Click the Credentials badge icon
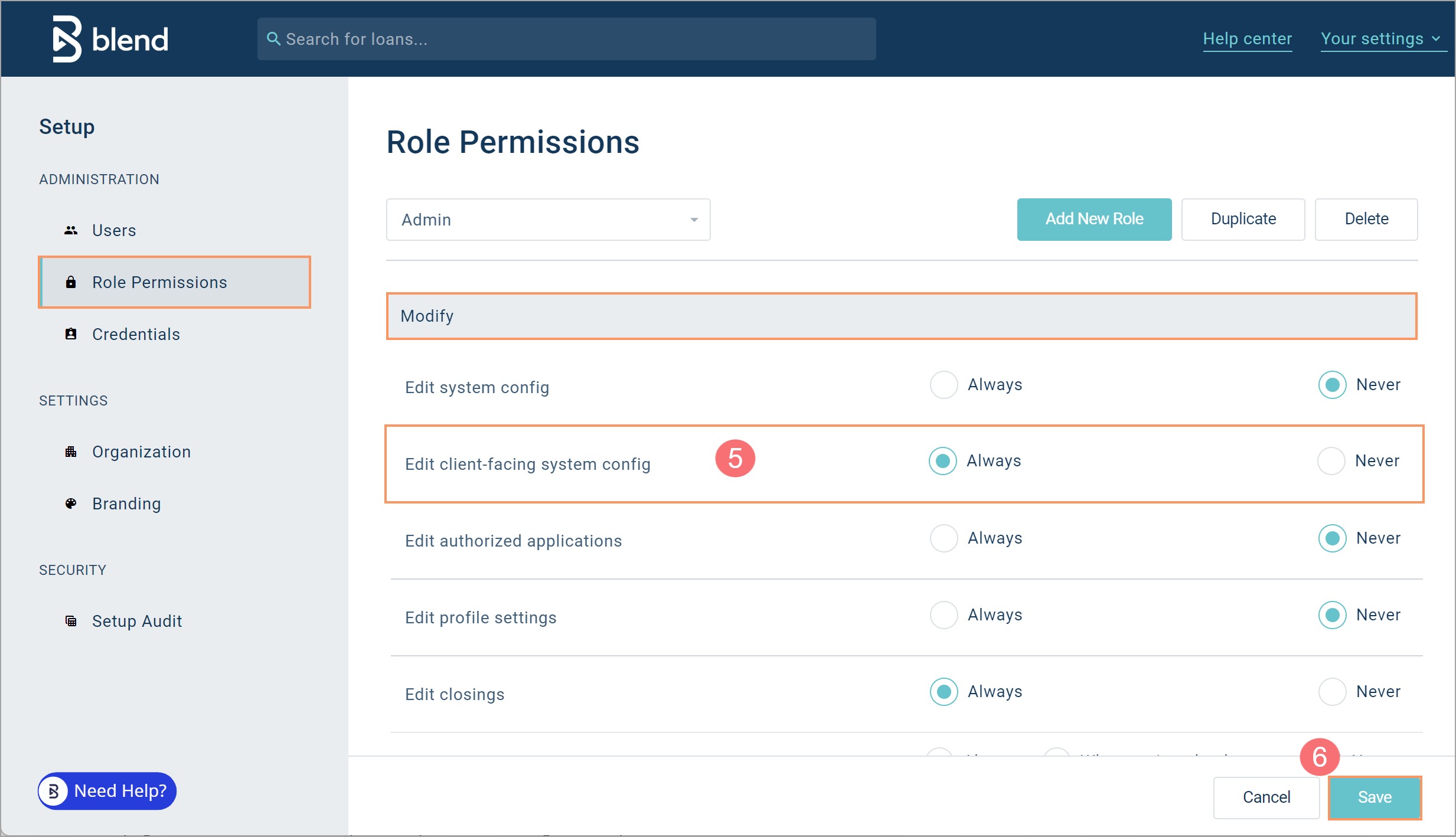This screenshot has width=1456, height=837. point(71,334)
